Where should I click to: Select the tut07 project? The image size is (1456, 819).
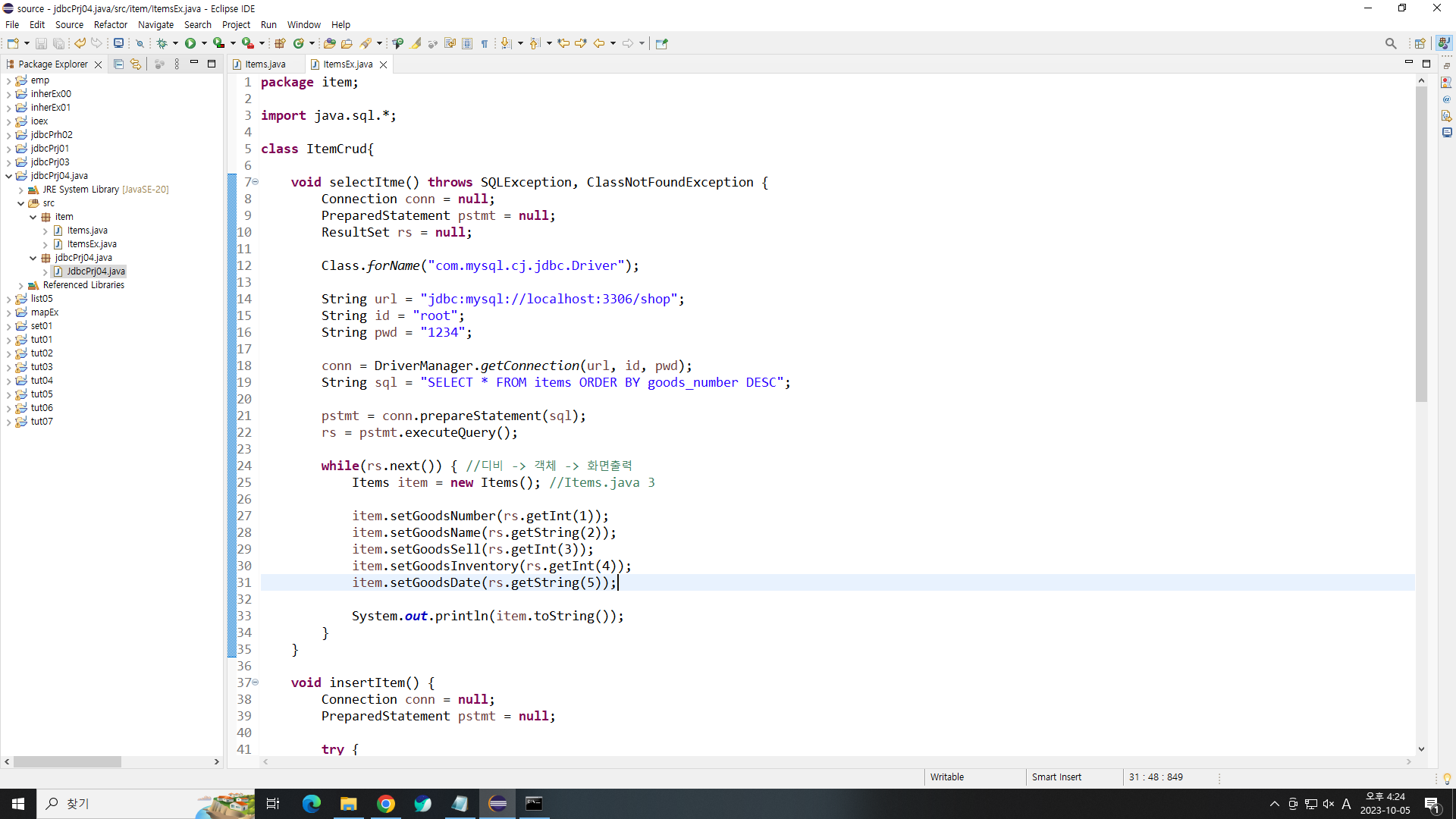point(42,422)
